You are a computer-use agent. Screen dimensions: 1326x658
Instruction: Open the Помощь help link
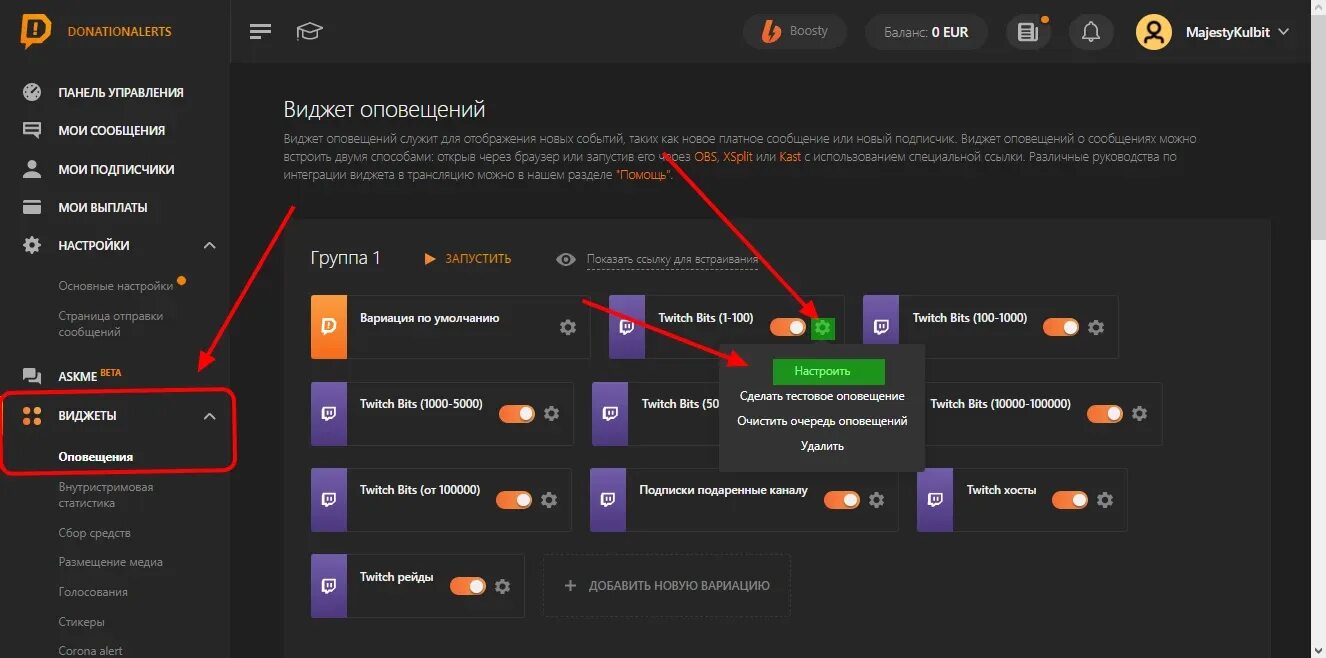645,174
